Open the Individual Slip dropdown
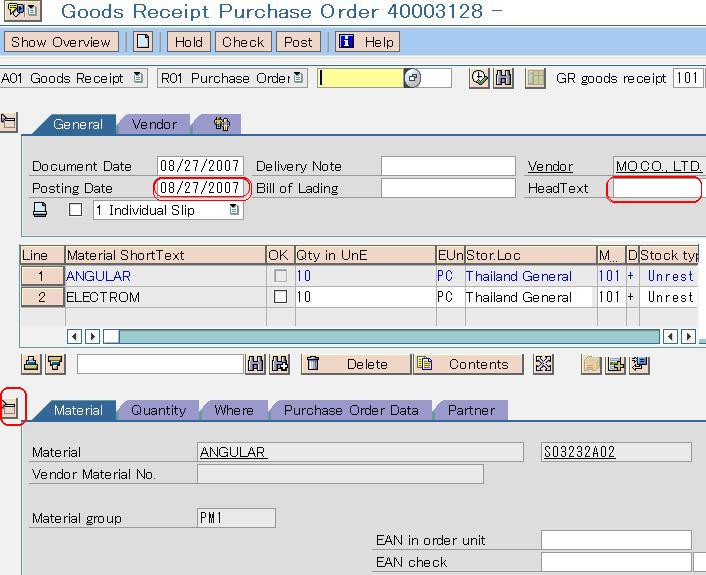This screenshot has width=706, height=575. (234, 210)
